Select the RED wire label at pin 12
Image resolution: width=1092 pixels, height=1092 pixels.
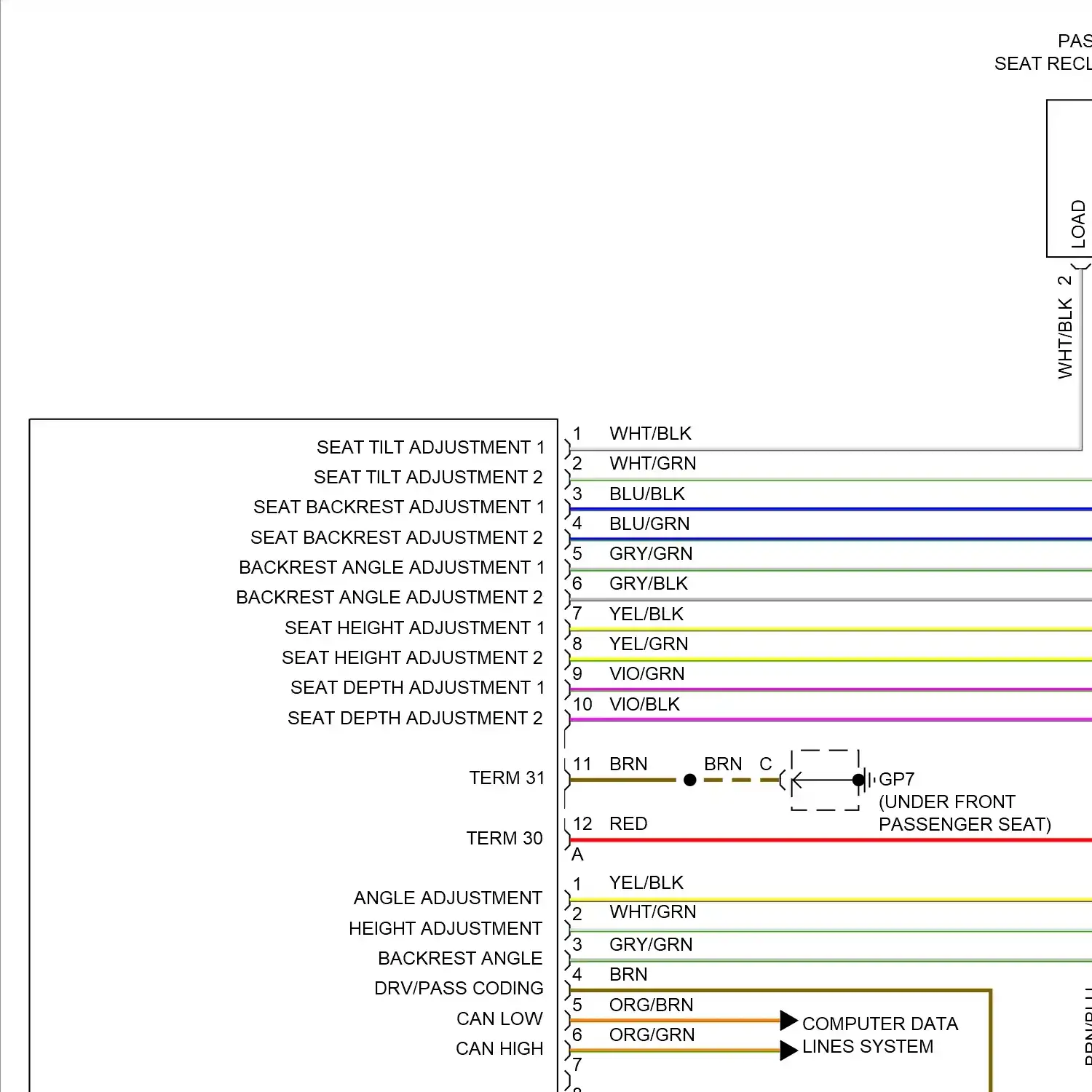tap(628, 823)
